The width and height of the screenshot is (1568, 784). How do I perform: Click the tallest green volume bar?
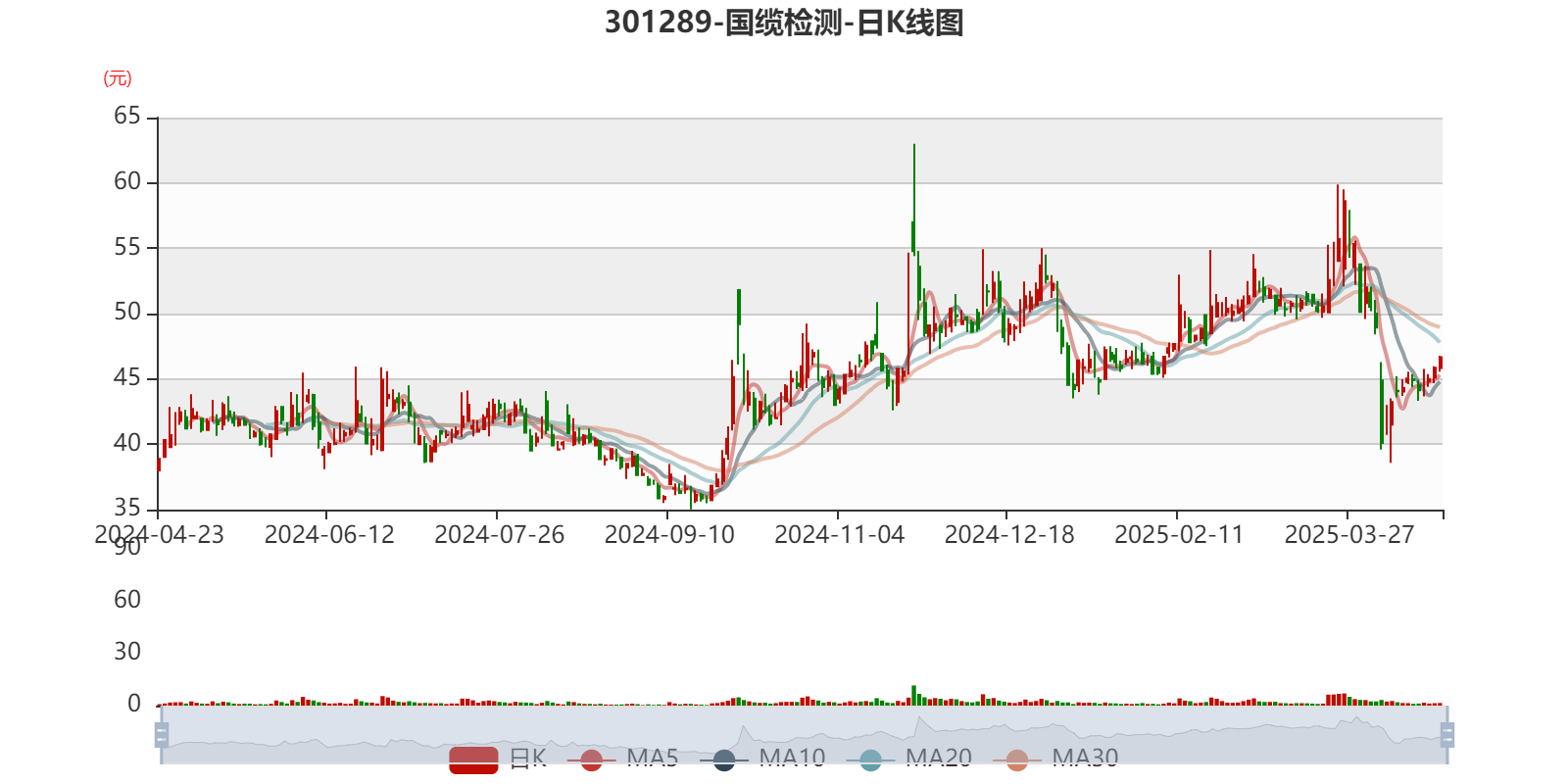[914, 695]
